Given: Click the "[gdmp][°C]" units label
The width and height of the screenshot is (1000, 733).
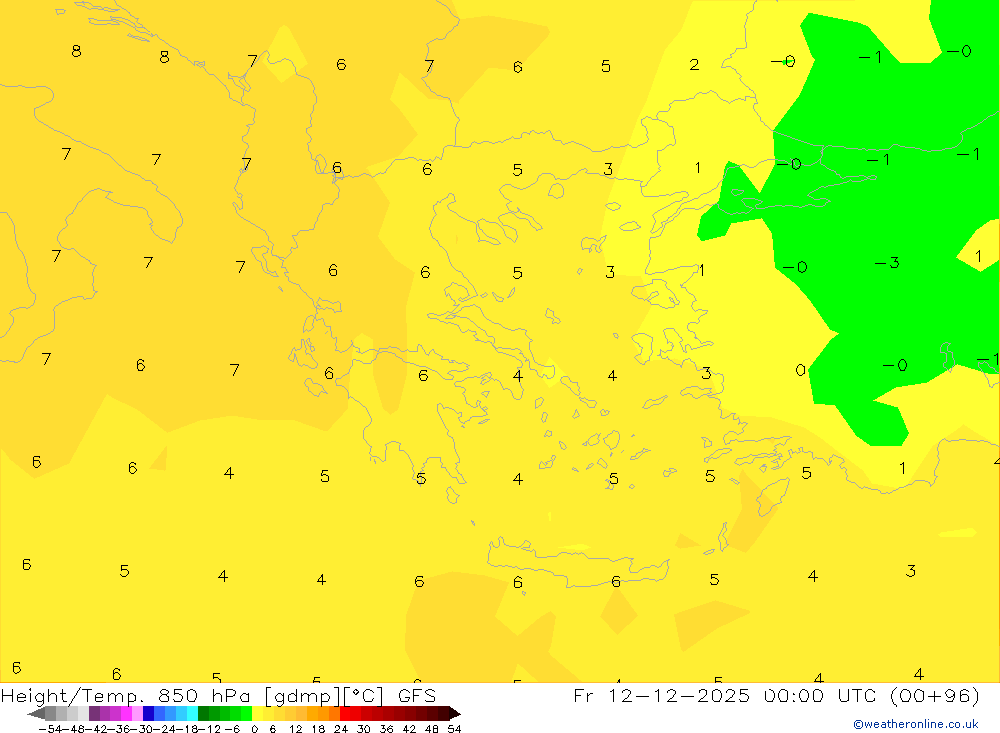Looking at the screenshot, I should click(x=324, y=696).
